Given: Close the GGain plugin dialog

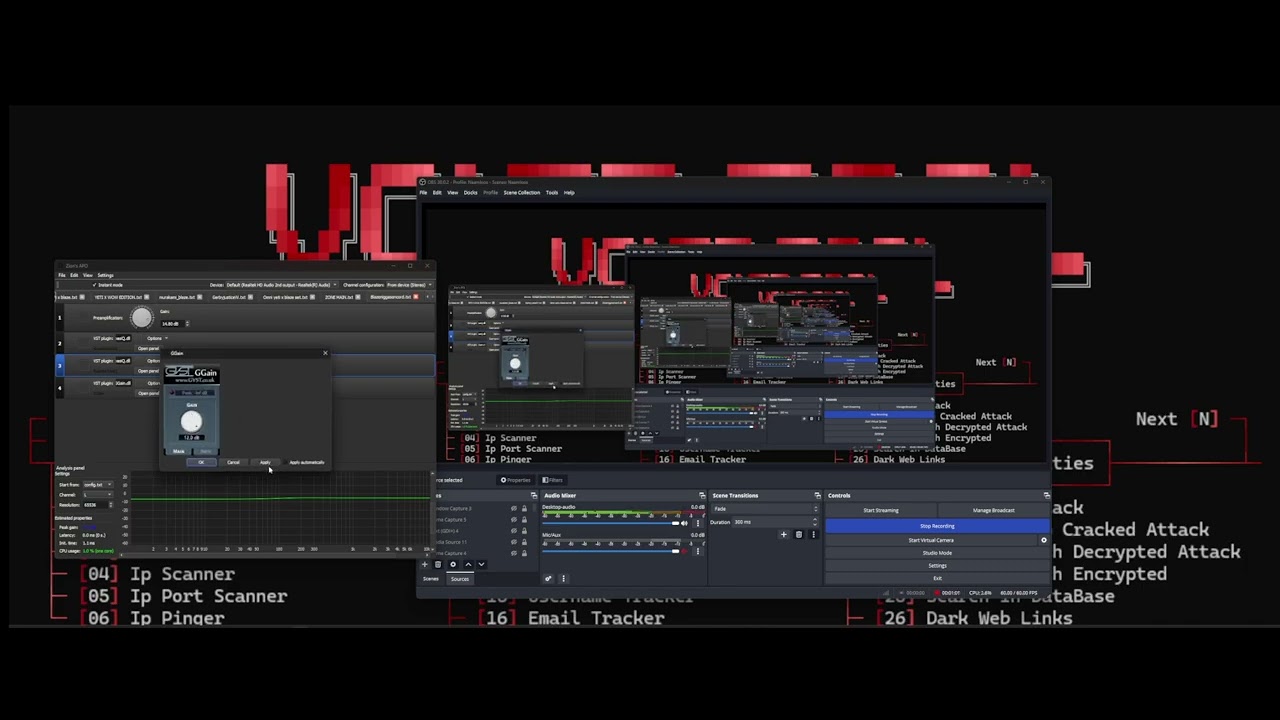Looking at the screenshot, I should [x=325, y=353].
